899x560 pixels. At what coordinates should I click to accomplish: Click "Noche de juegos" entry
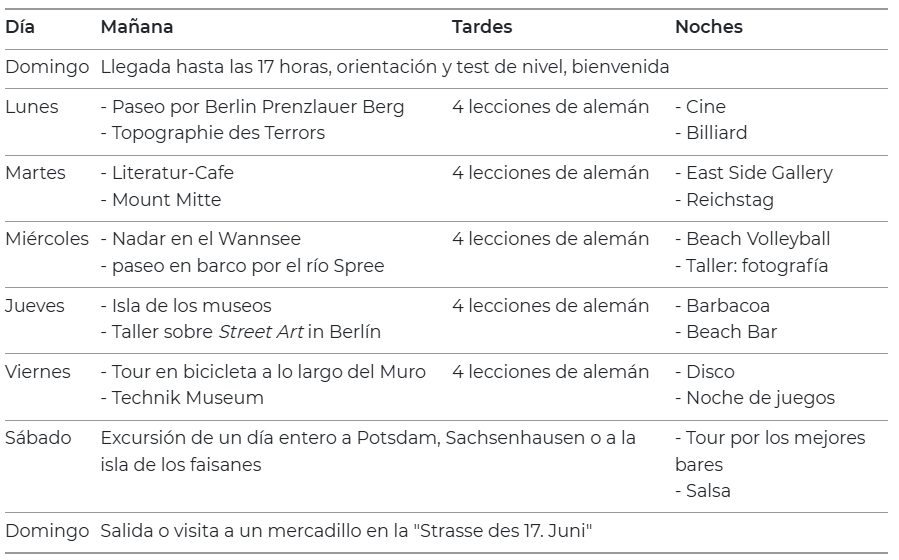[x=760, y=398]
